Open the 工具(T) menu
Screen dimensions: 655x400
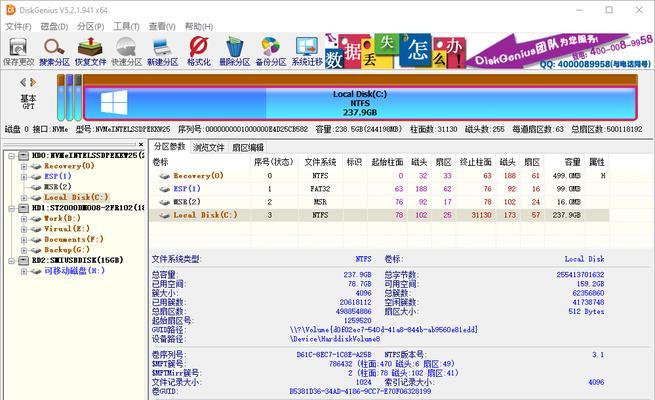126,27
